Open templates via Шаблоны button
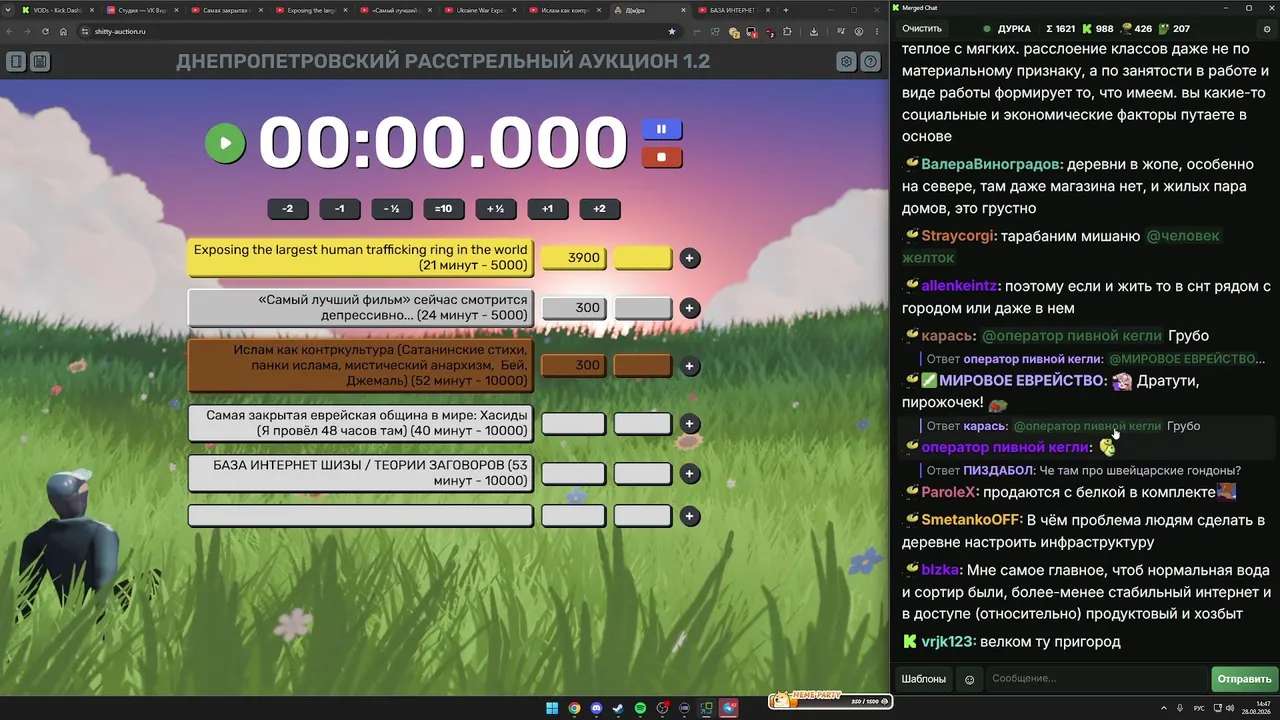 click(924, 679)
